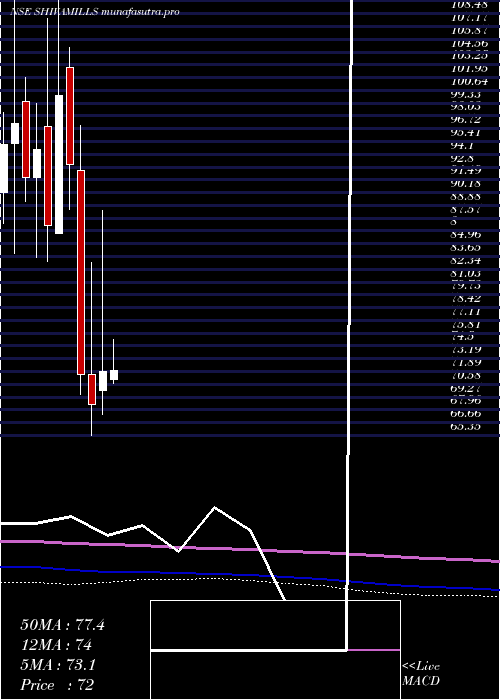The height and width of the screenshot is (700, 500).
Task: Click the 82.34 price axis label
Action: point(467,260)
